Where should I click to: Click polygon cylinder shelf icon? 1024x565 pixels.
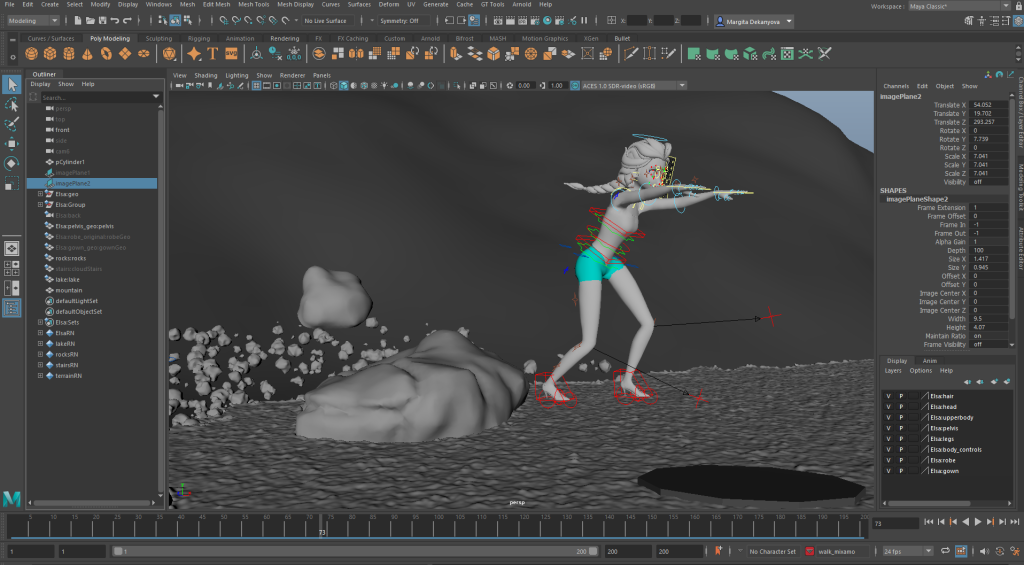pos(69,54)
